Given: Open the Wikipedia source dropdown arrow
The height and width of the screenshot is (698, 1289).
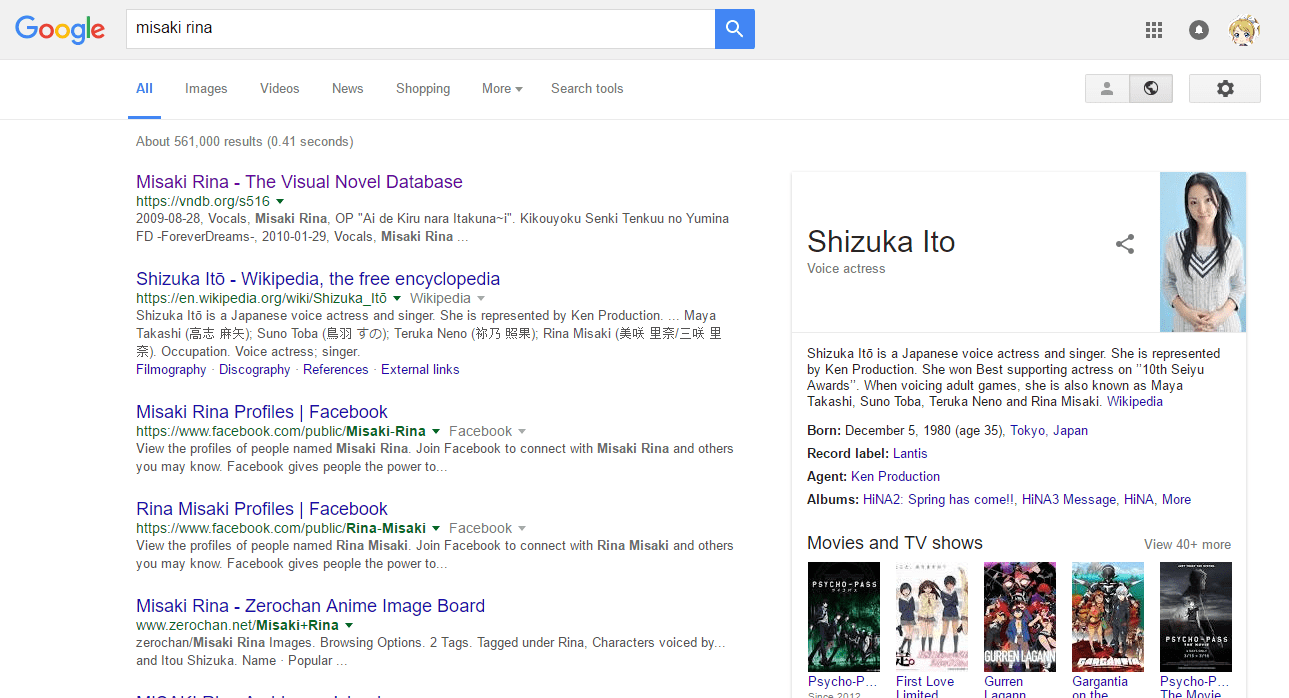Looking at the screenshot, I should pos(480,299).
